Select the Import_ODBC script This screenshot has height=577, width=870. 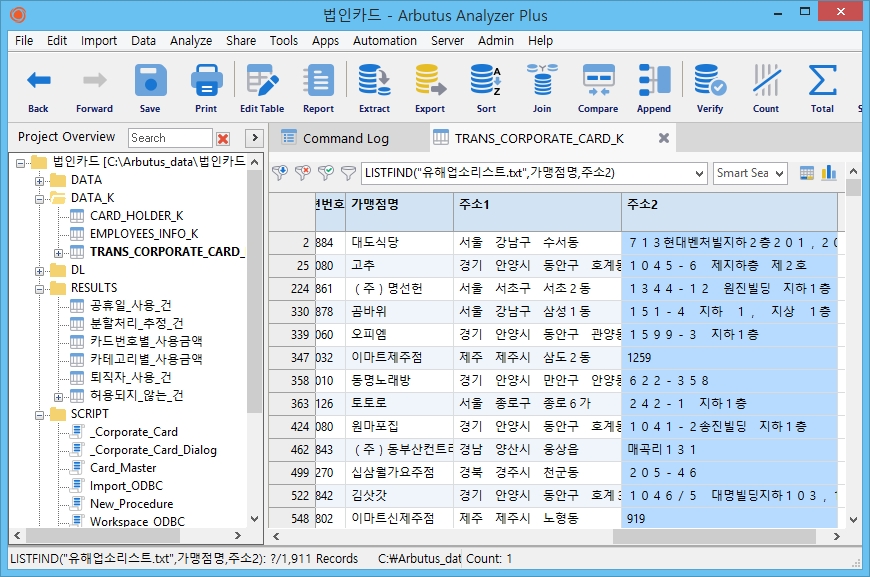click(127, 485)
